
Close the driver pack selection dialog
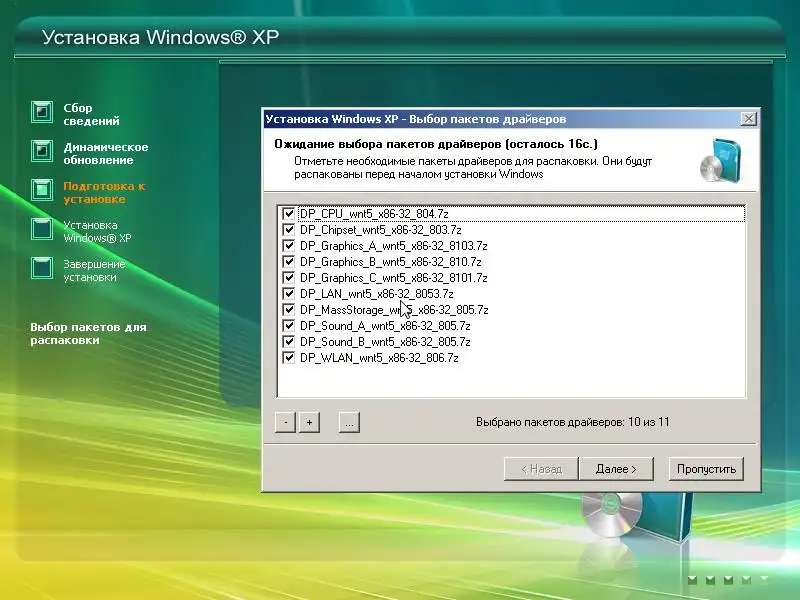pyautogui.click(x=748, y=119)
